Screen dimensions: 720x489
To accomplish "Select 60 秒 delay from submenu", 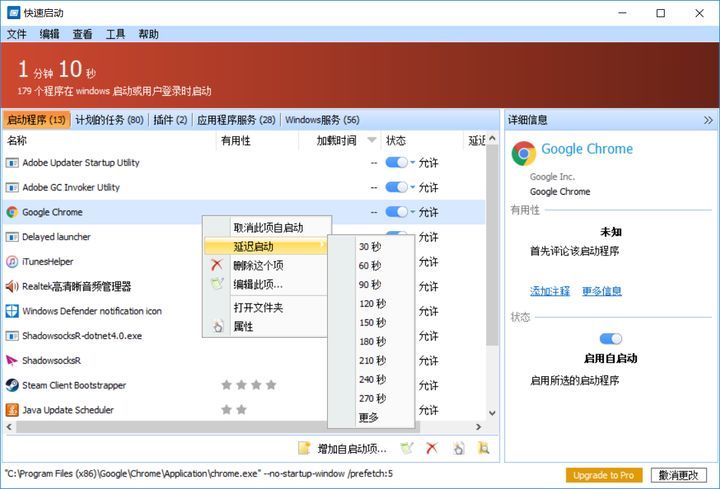I will pos(370,266).
